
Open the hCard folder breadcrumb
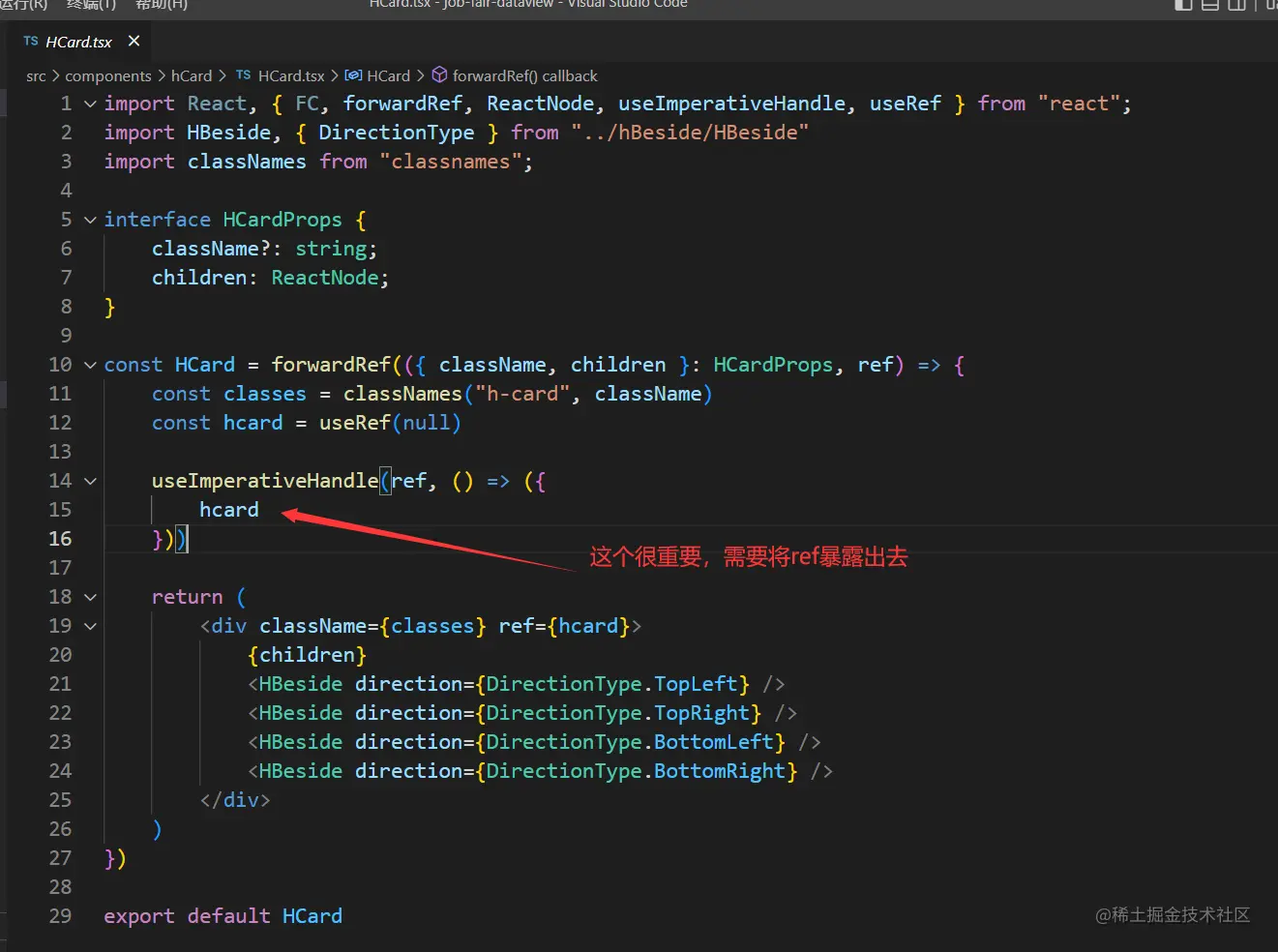coord(192,75)
